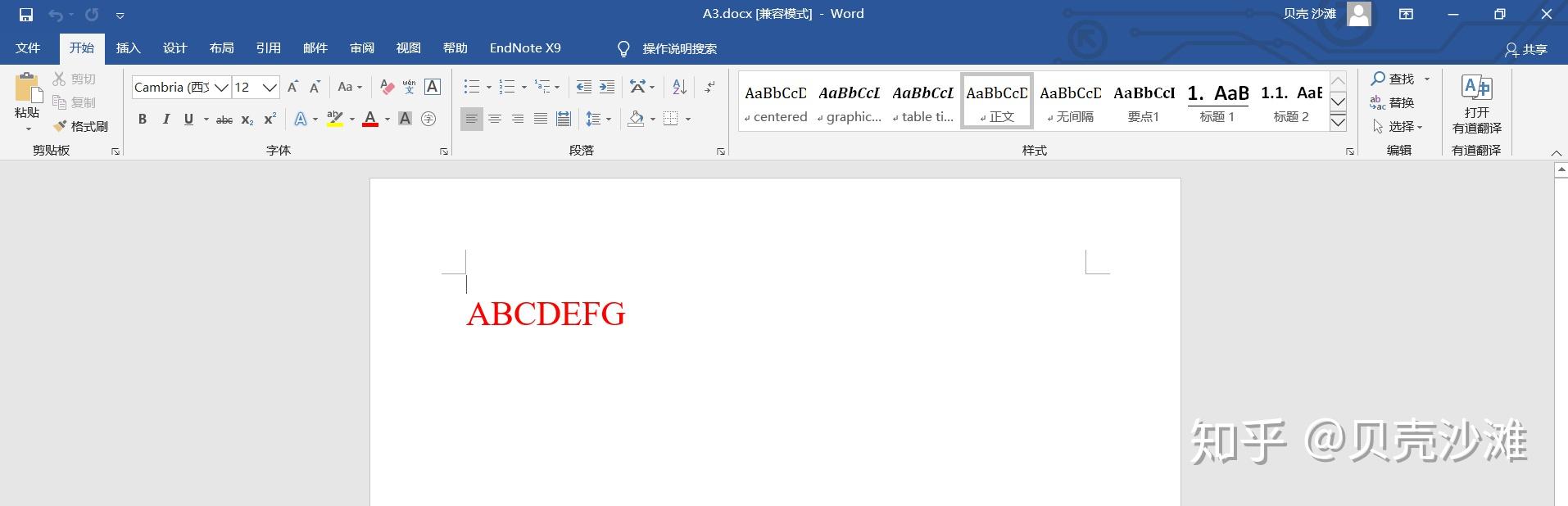Click the Paste (粘贴) clipboard icon
This screenshot has height=506, width=1568.
point(27,88)
